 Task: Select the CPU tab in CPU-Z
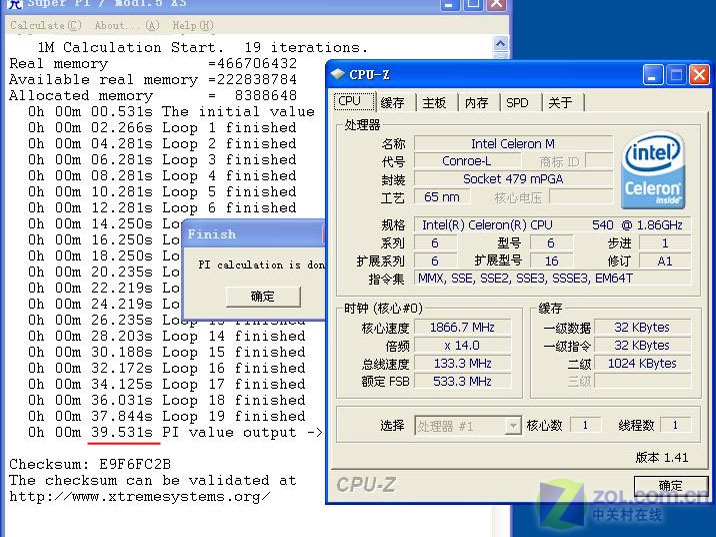pyautogui.click(x=354, y=101)
